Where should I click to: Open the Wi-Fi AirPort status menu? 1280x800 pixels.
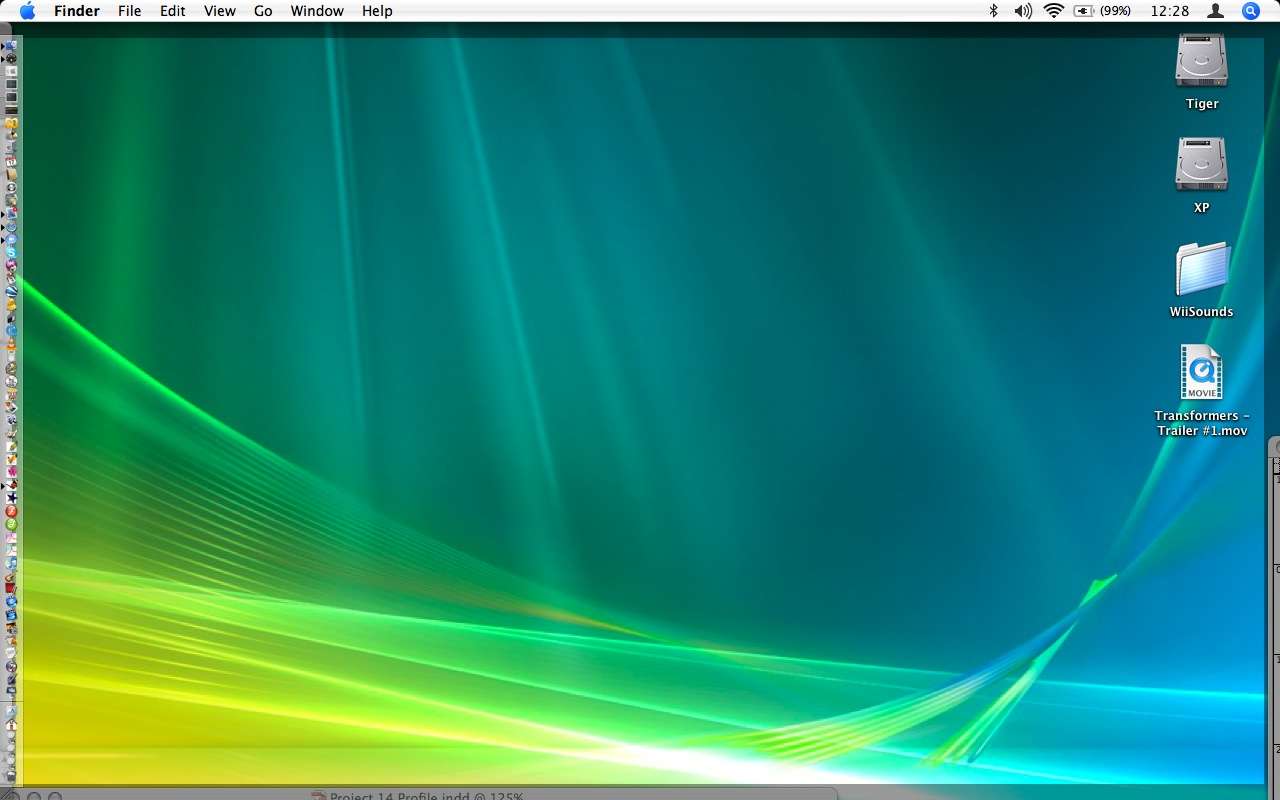tap(1054, 11)
